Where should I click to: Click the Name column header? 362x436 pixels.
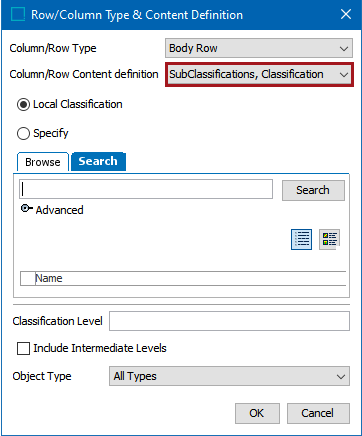pyautogui.click(x=190, y=278)
